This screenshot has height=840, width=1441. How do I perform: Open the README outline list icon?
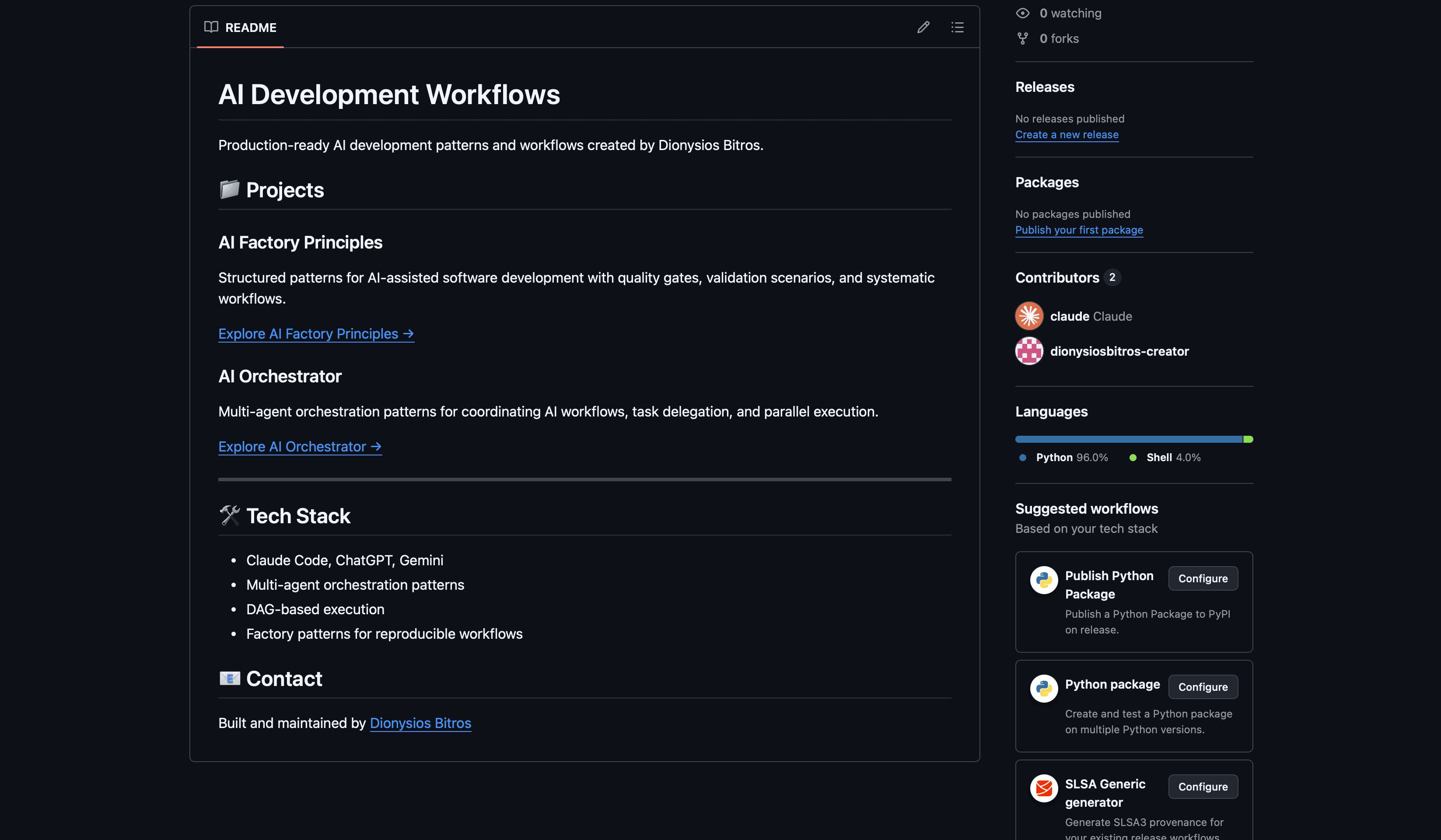[x=957, y=27]
